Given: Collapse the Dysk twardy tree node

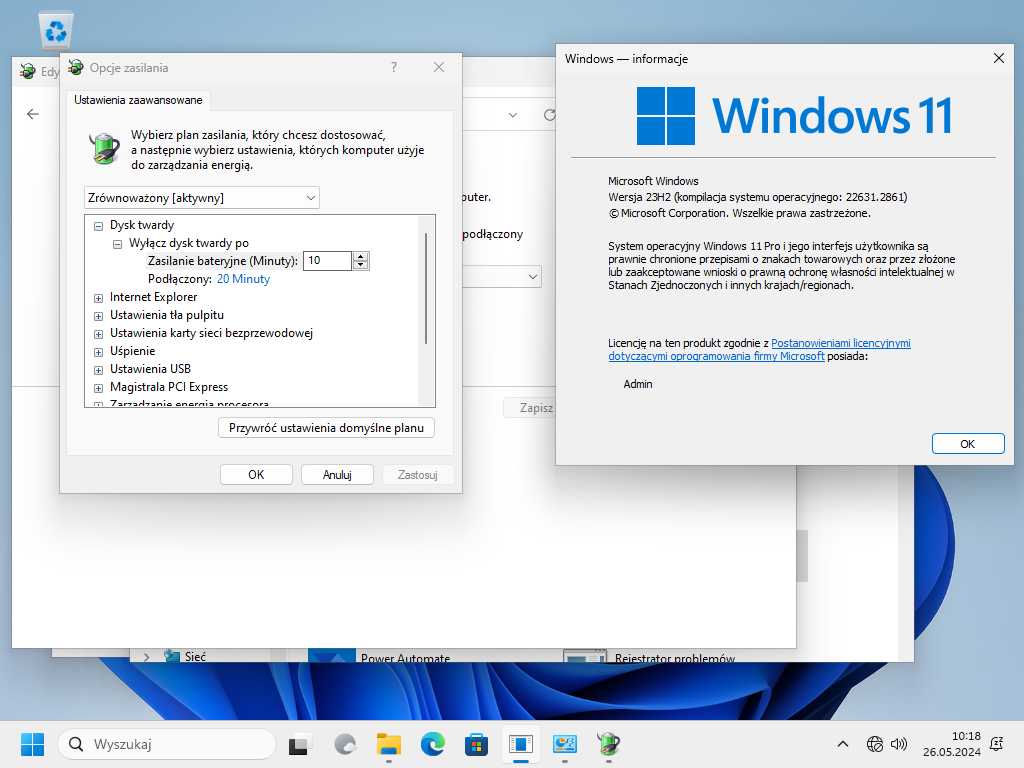Looking at the screenshot, I should click(x=99, y=226).
